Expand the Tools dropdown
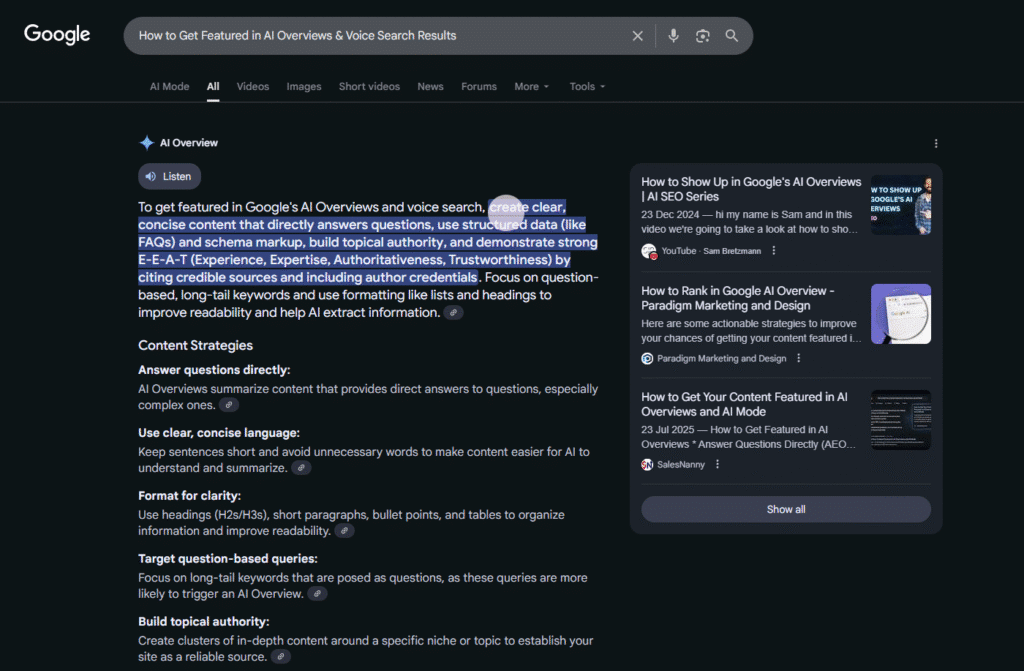This screenshot has height=671, width=1024. coord(587,86)
